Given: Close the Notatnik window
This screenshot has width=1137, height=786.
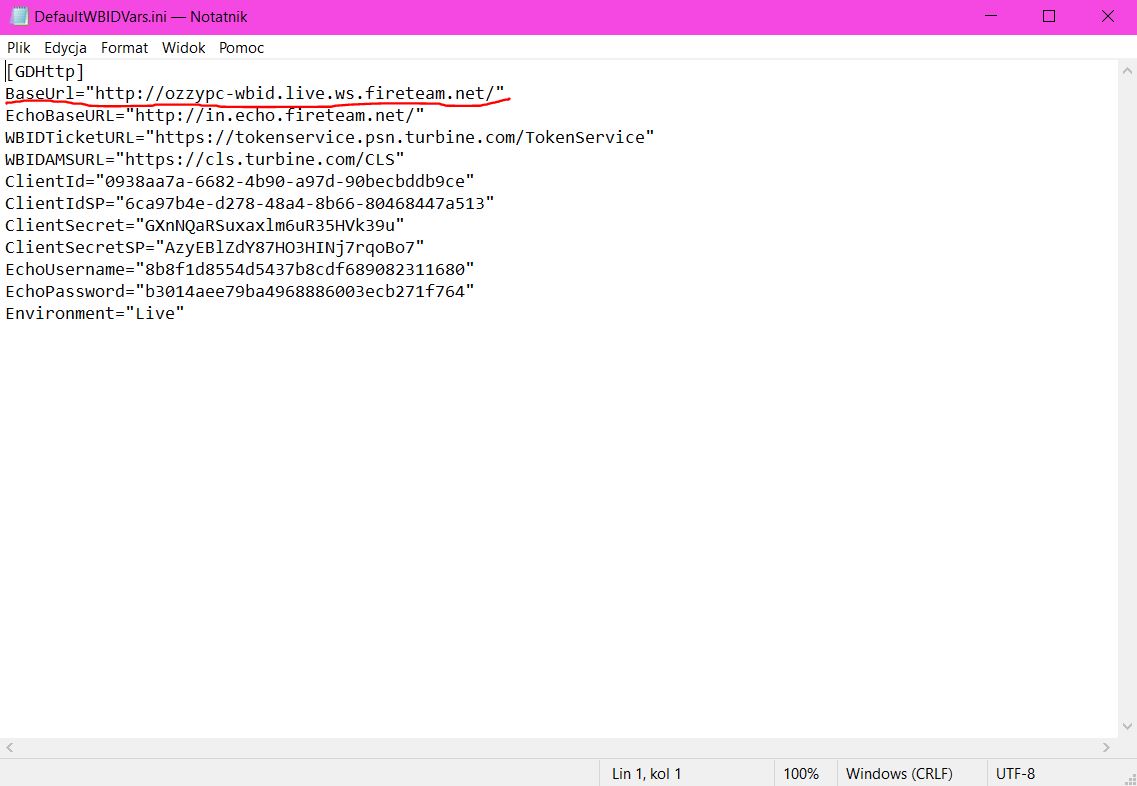Looking at the screenshot, I should 1107,16.
